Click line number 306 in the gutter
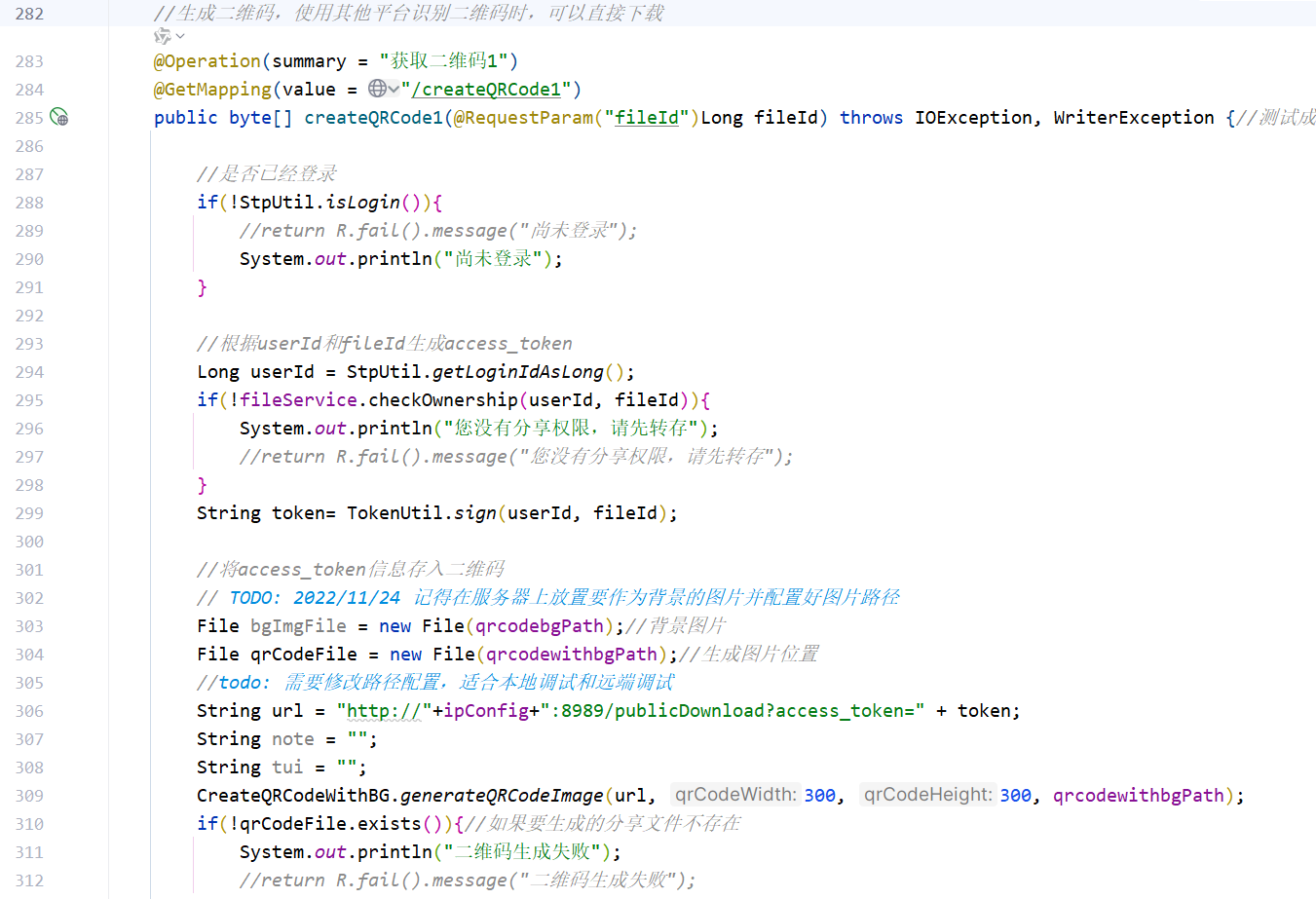1316x899 pixels. (x=29, y=710)
